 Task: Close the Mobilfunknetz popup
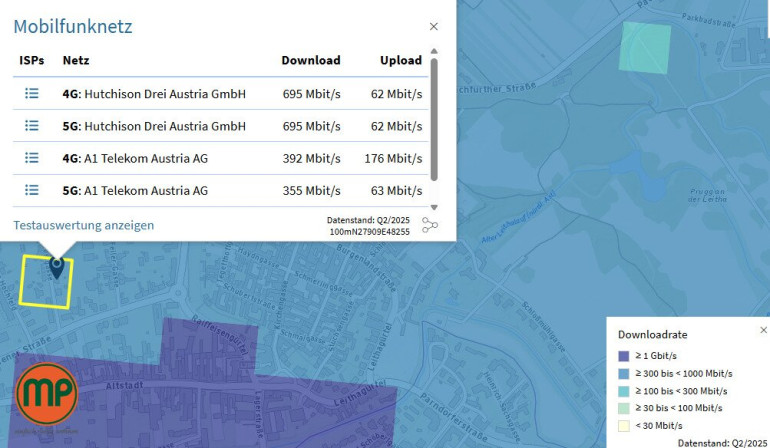click(x=433, y=27)
